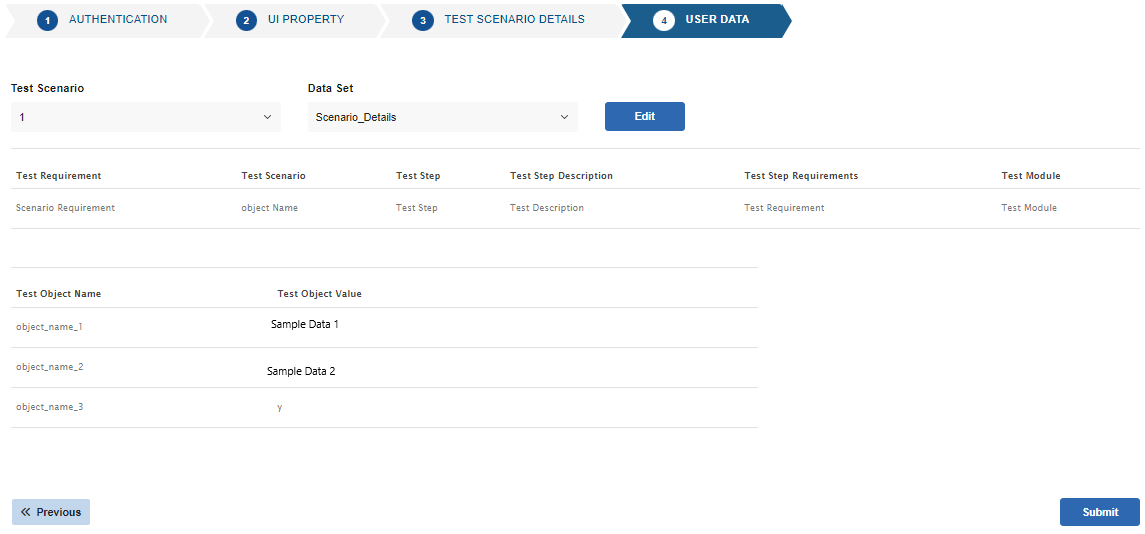Screen dimensions: 1145x534
Task: Click the Sample Data 2 value field
Action: [301, 371]
